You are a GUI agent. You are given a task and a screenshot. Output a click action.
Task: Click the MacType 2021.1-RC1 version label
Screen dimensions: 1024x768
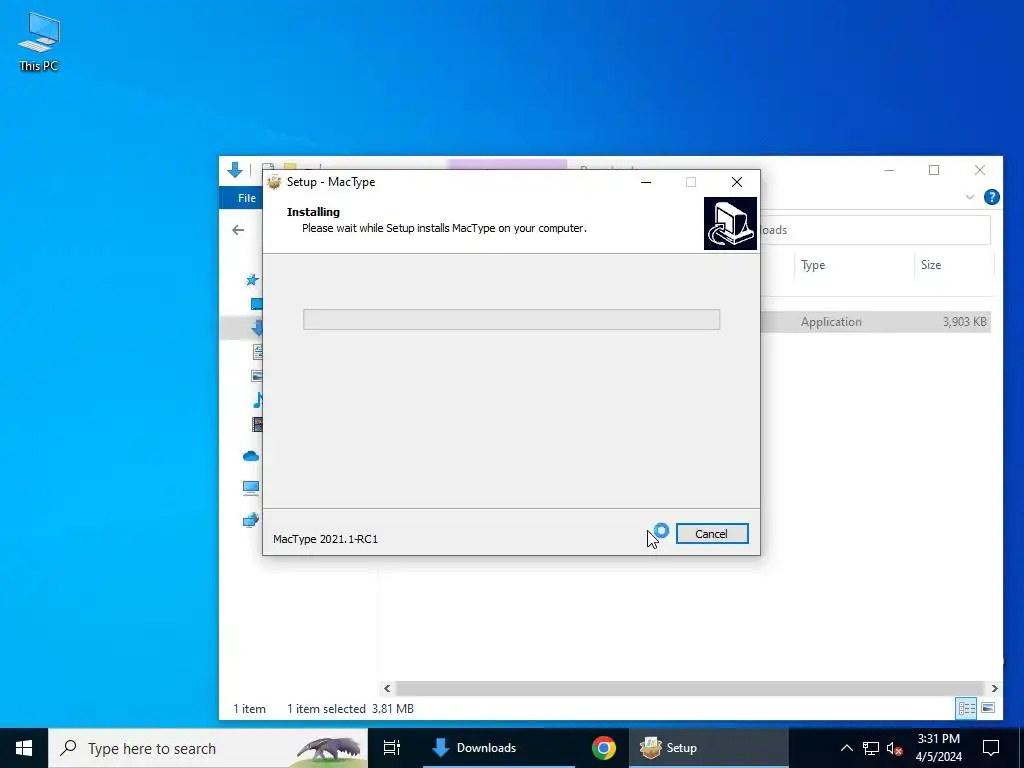pyautogui.click(x=325, y=539)
